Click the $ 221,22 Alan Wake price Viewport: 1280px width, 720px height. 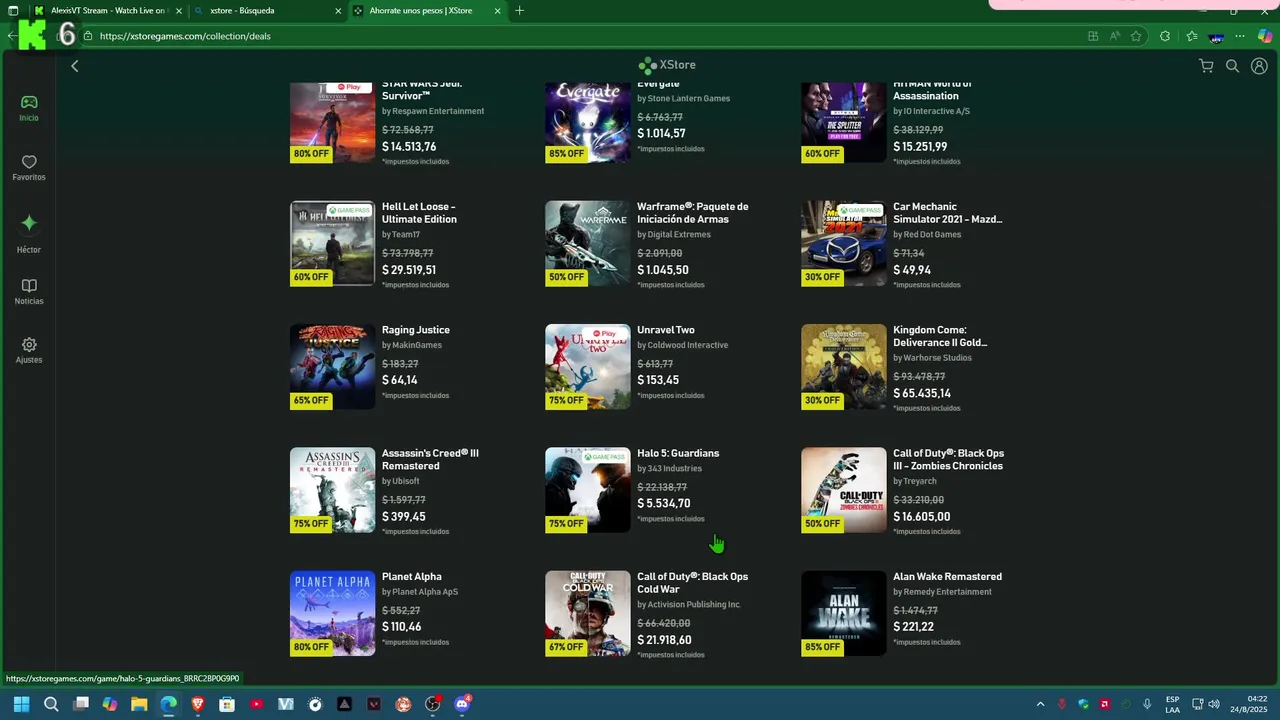point(913,627)
